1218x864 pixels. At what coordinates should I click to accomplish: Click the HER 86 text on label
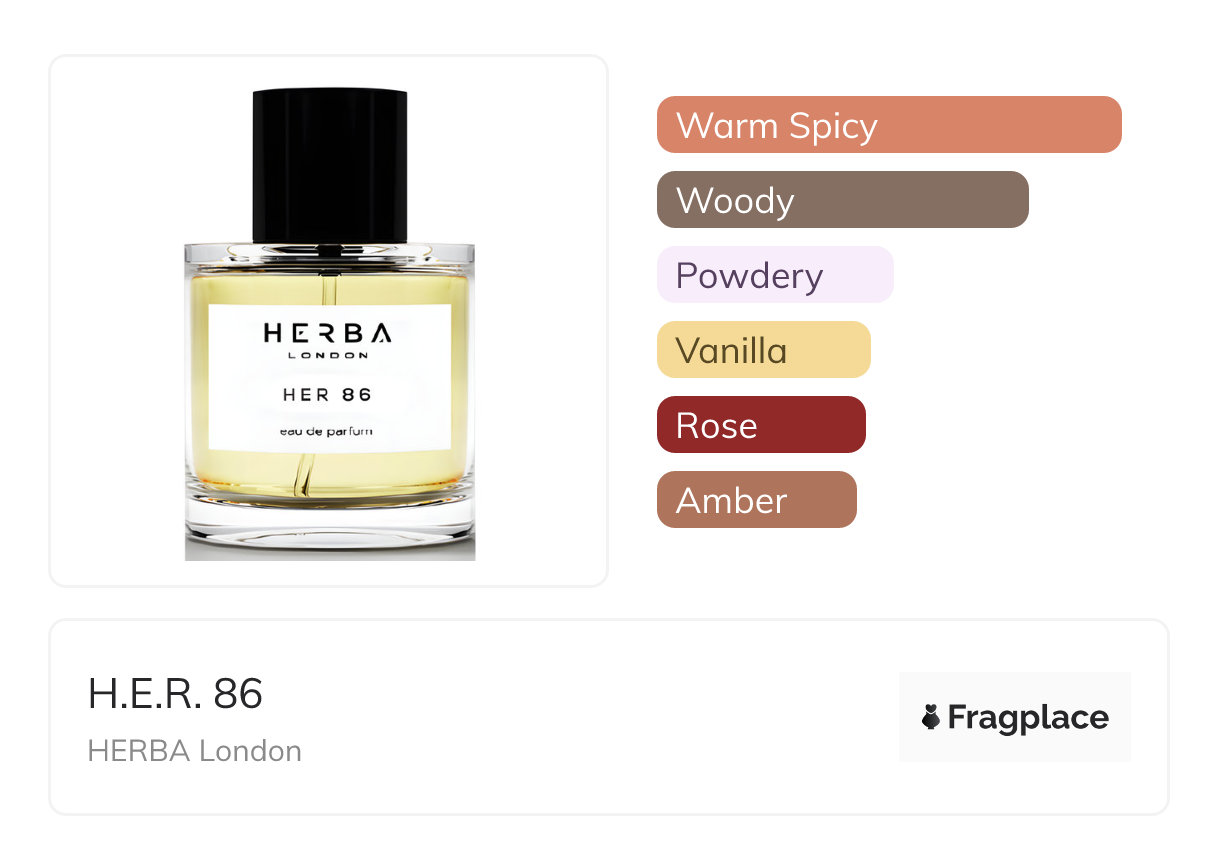point(327,394)
